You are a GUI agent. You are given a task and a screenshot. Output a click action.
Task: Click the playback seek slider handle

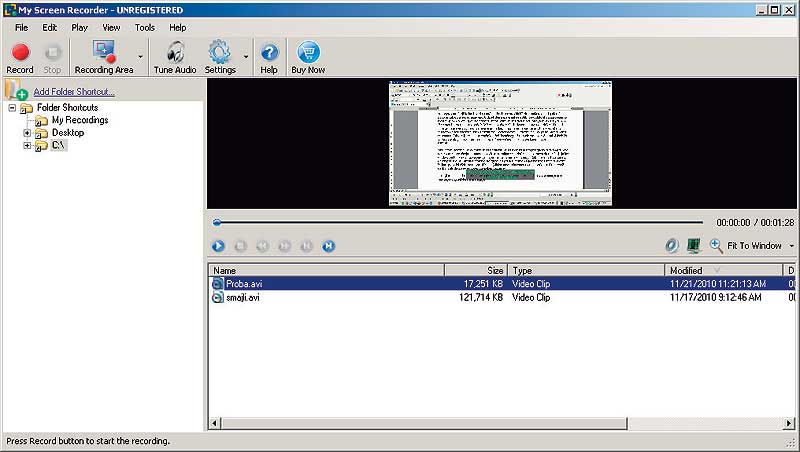coord(217,222)
